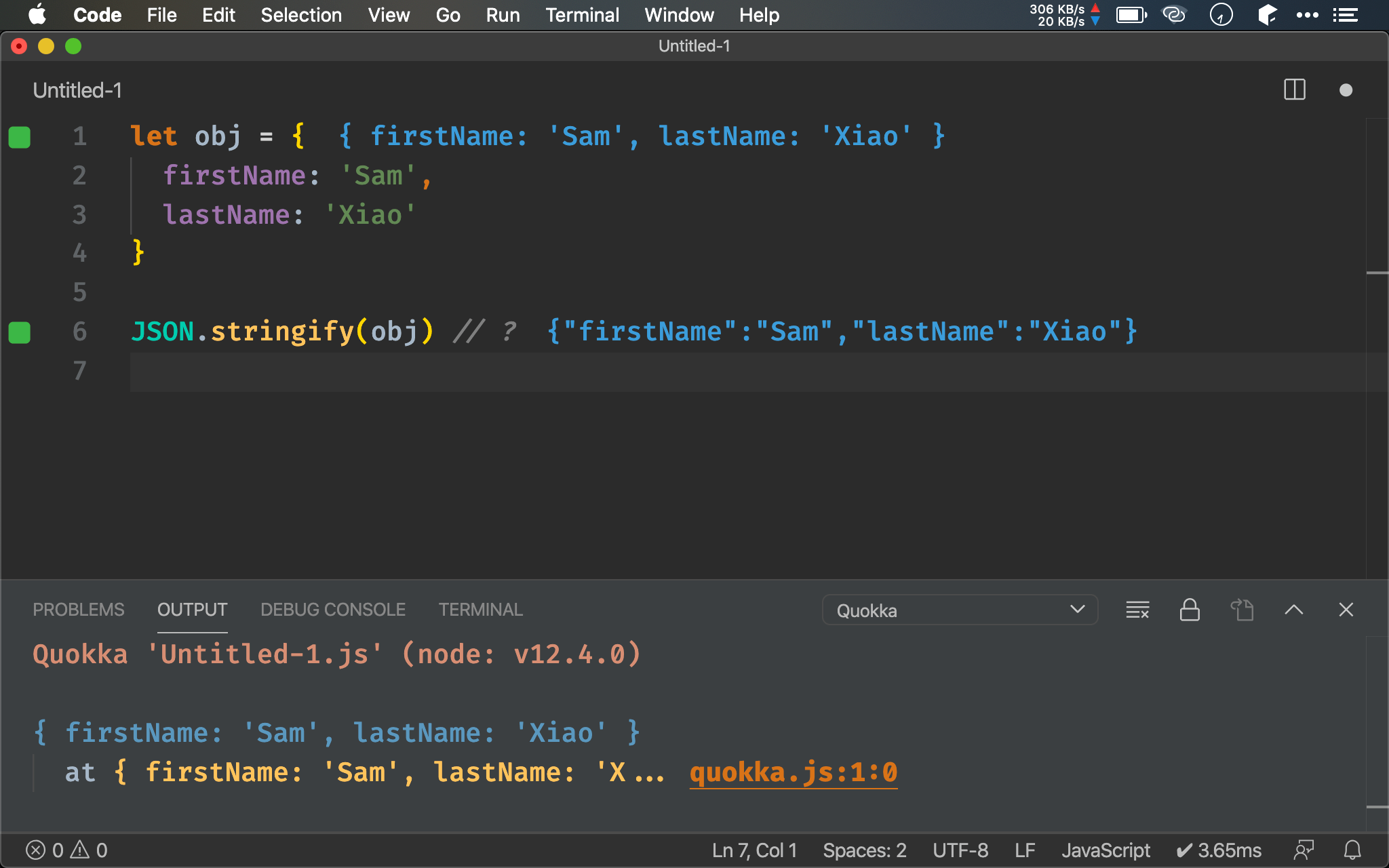Follow the quokka.js:1:0 link

click(792, 772)
